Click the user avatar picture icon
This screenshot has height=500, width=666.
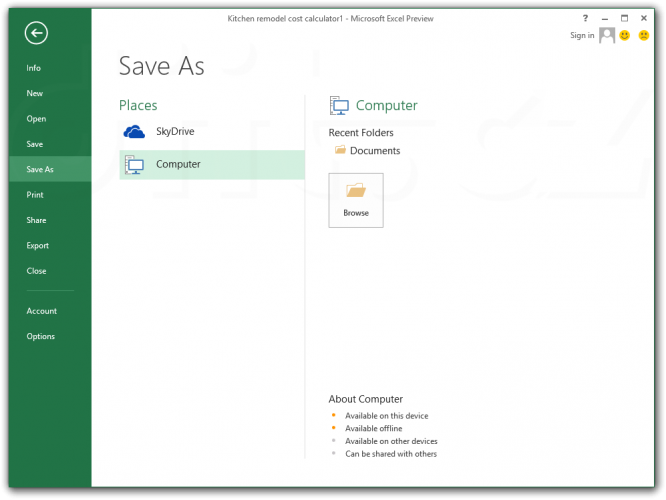pos(607,35)
